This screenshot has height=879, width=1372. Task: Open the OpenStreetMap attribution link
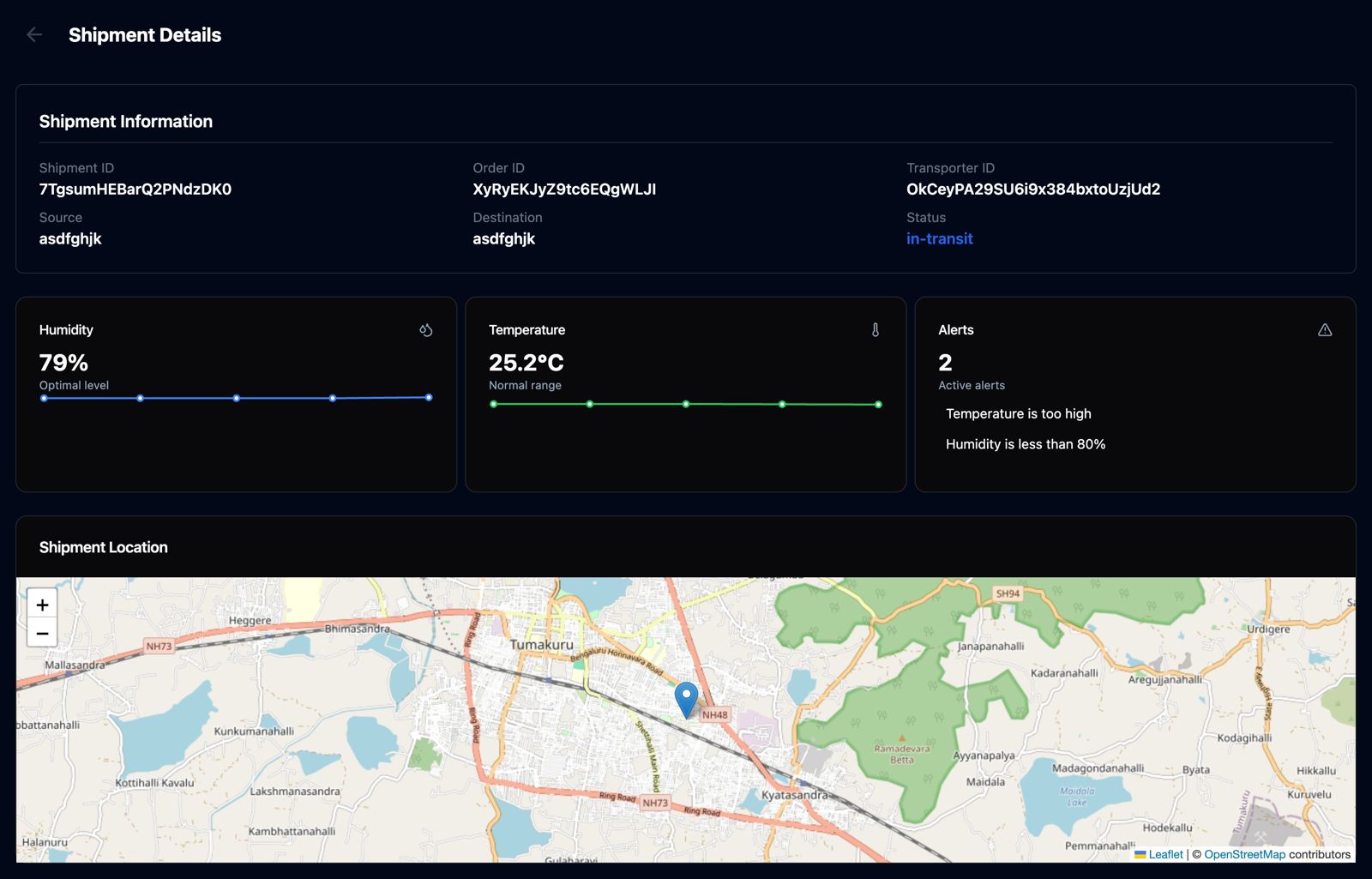1245,854
